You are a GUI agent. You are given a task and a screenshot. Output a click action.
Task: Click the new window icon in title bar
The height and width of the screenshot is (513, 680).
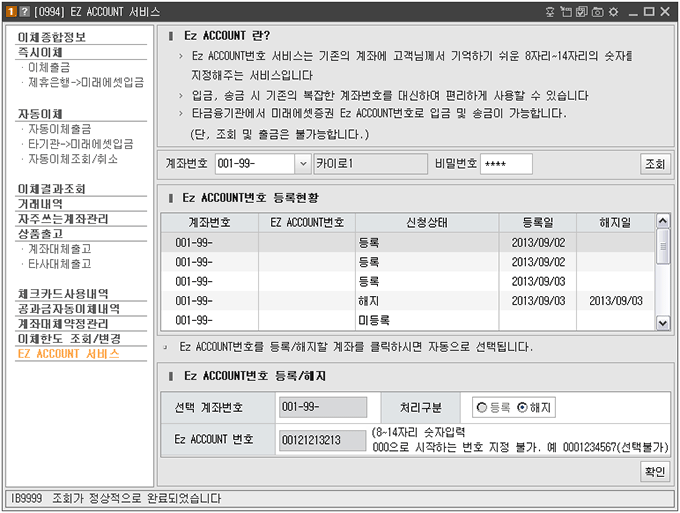click(x=566, y=12)
